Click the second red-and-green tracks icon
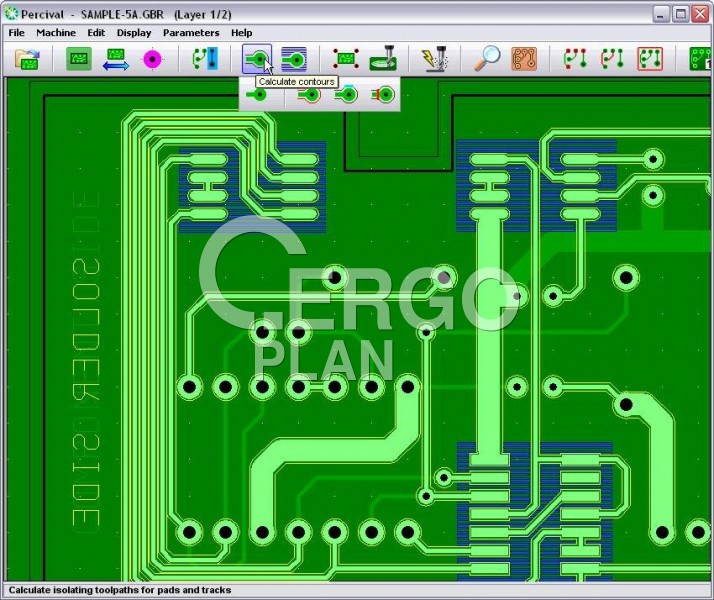 tap(612, 59)
